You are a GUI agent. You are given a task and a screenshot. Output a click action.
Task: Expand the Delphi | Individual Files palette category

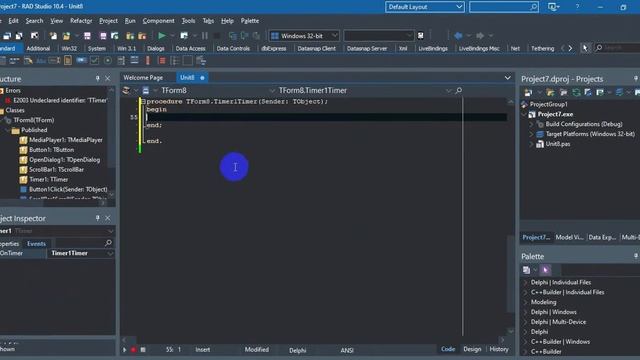(x=526, y=282)
